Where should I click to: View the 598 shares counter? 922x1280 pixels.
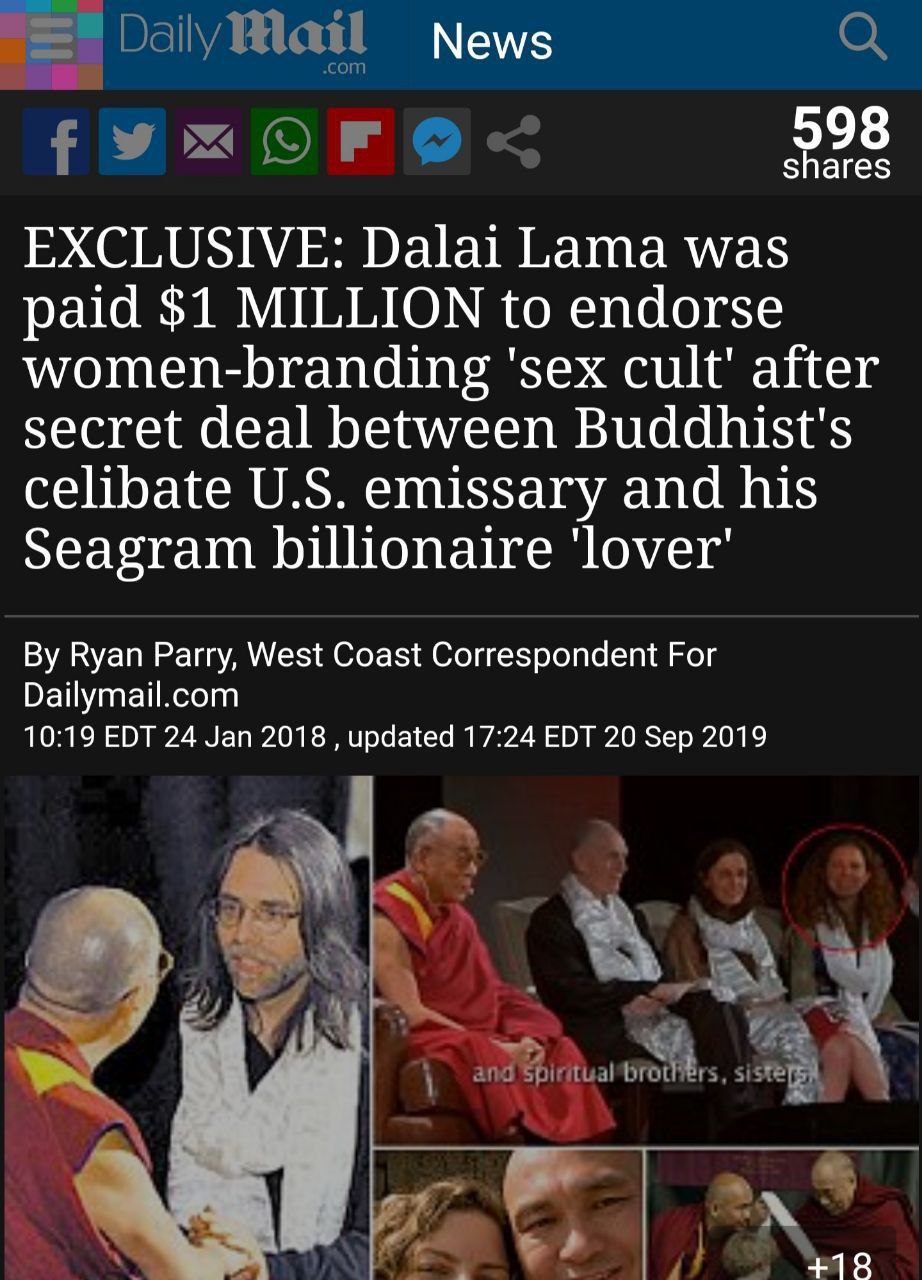pyautogui.click(x=837, y=142)
